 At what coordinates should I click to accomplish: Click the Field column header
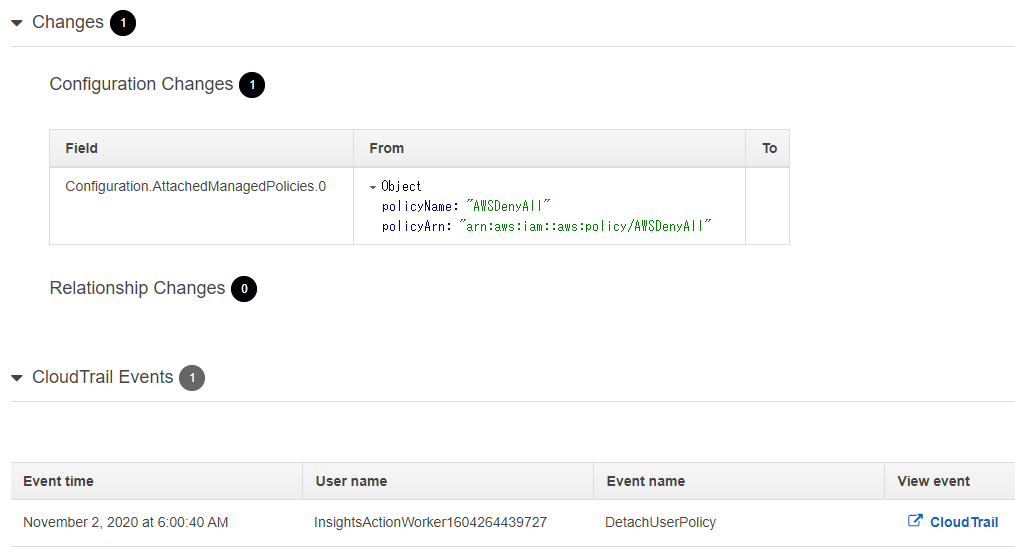82,148
